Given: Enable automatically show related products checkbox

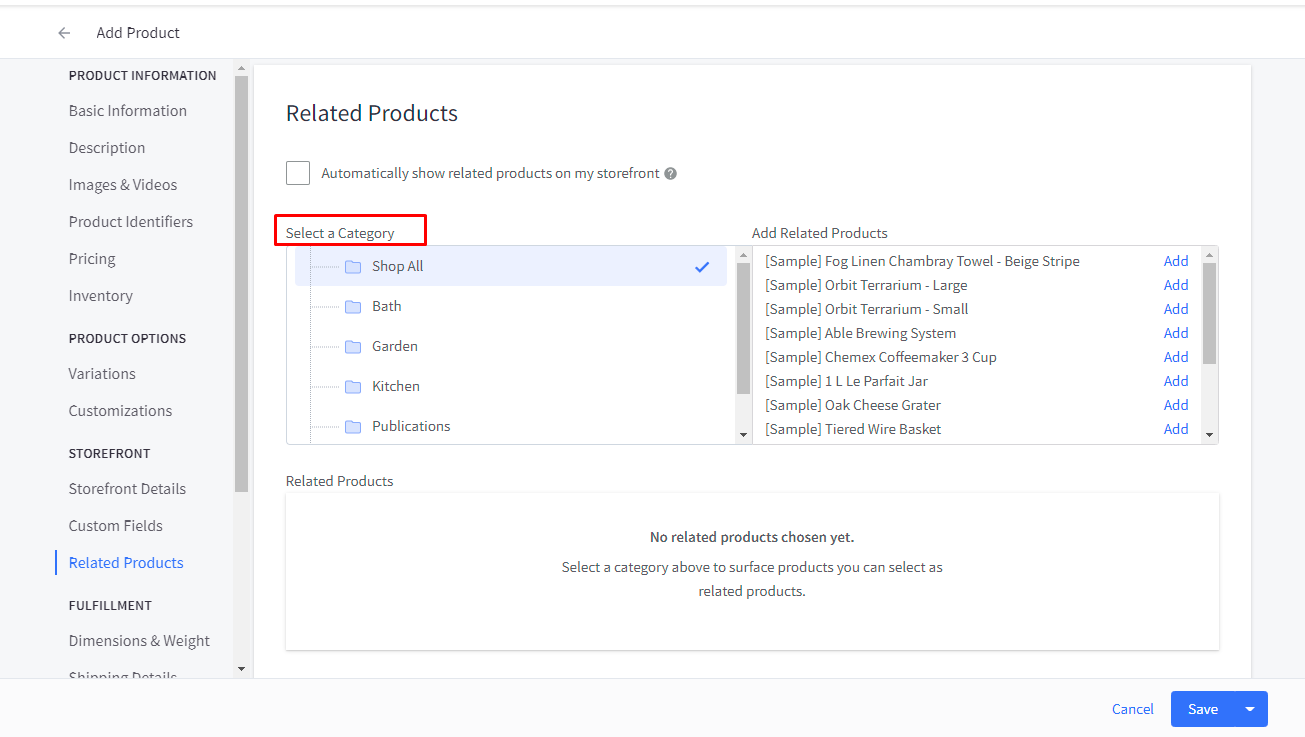Looking at the screenshot, I should (298, 173).
